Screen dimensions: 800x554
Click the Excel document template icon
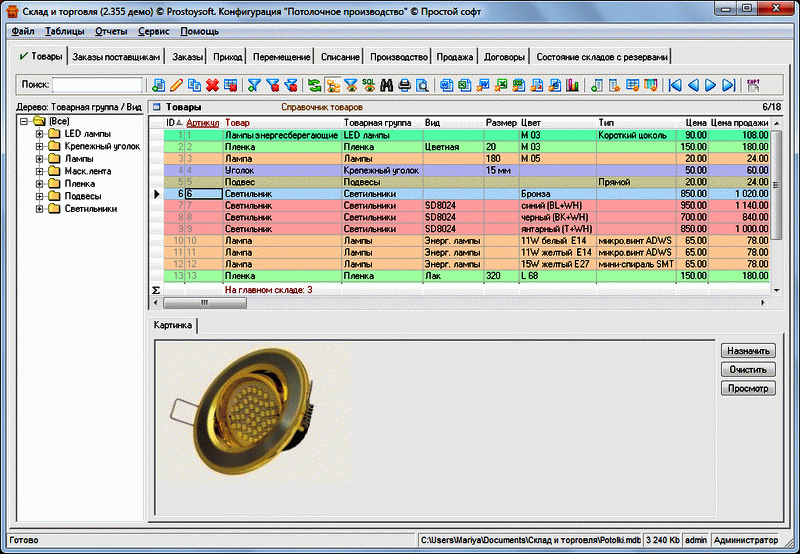click(464, 85)
